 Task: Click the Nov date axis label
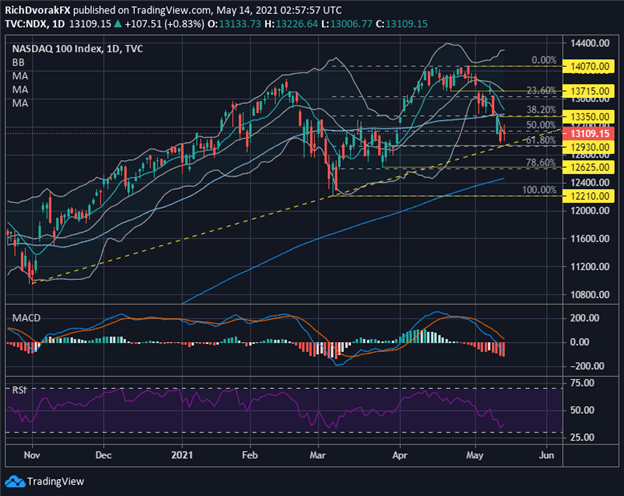click(32, 455)
